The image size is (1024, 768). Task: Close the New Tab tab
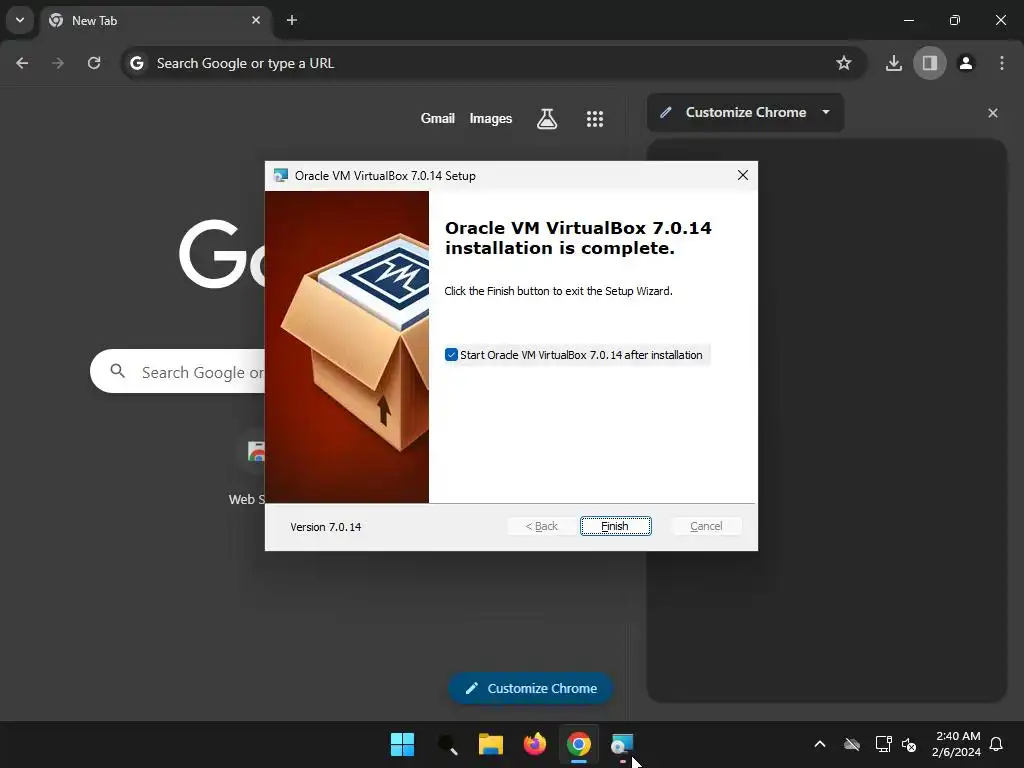pos(256,20)
